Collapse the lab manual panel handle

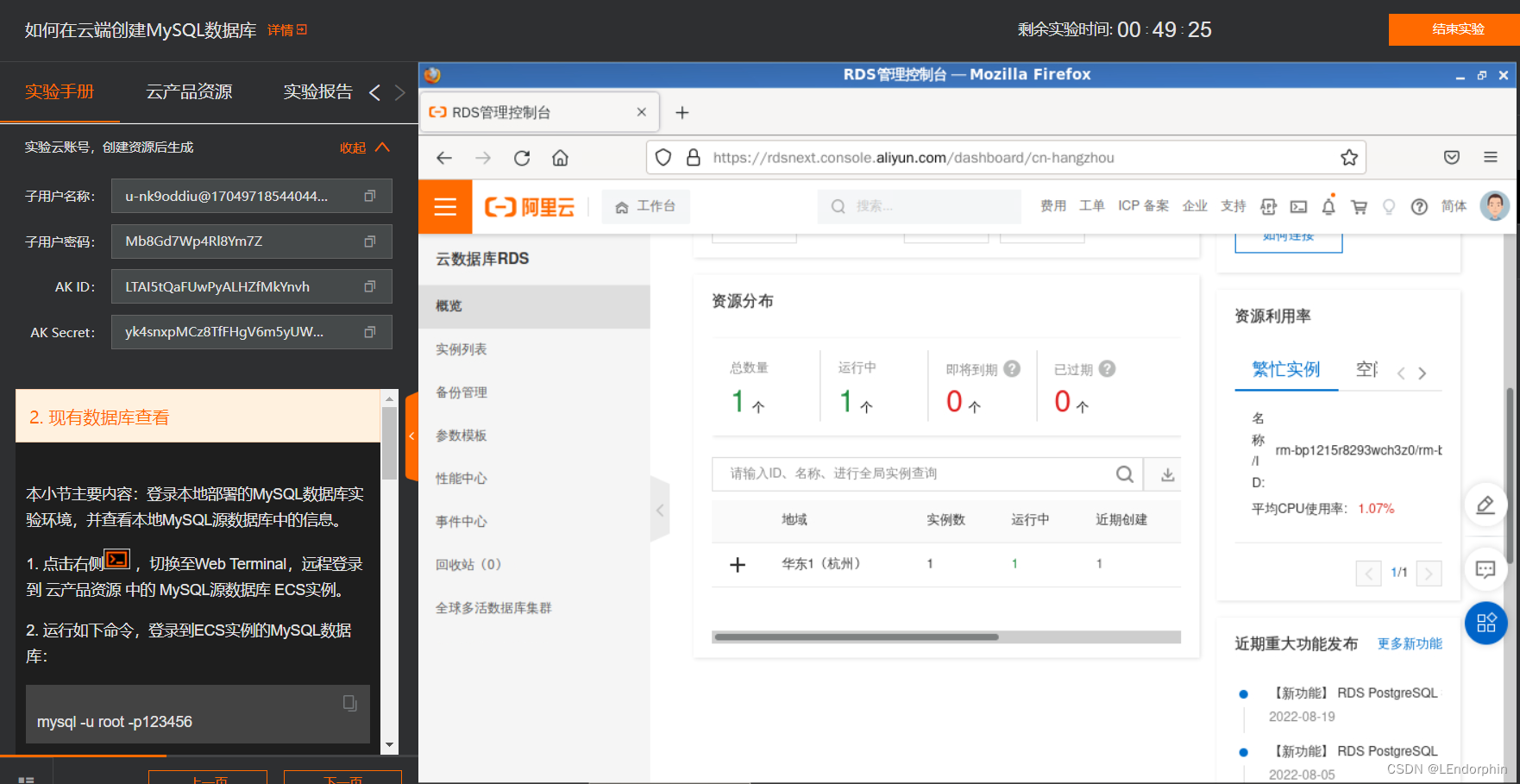(411, 436)
